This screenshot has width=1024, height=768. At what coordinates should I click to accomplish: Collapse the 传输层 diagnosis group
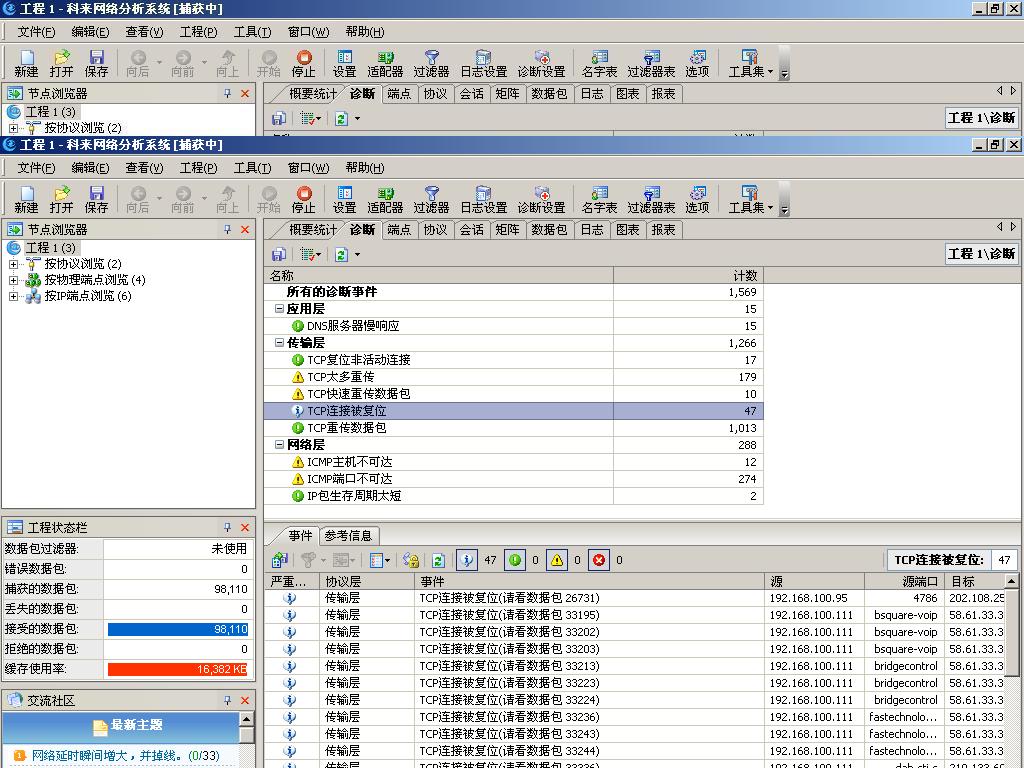click(x=280, y=343)
